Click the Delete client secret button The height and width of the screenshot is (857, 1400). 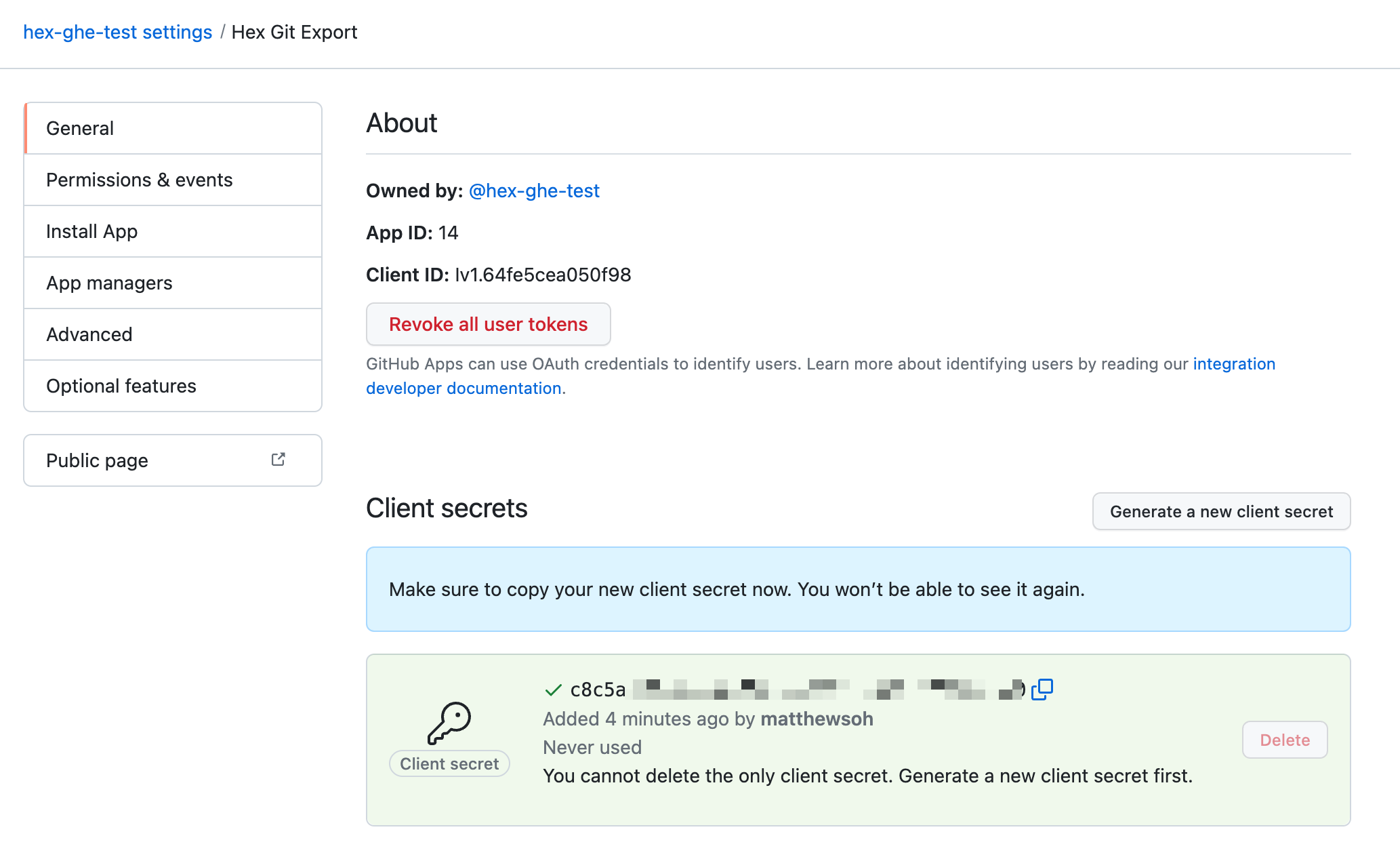click(1284, 740)
